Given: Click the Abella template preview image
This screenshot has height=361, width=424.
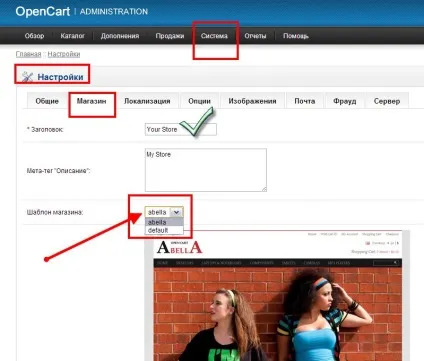Looking at the screenshot, I should [x=277, y=296].
